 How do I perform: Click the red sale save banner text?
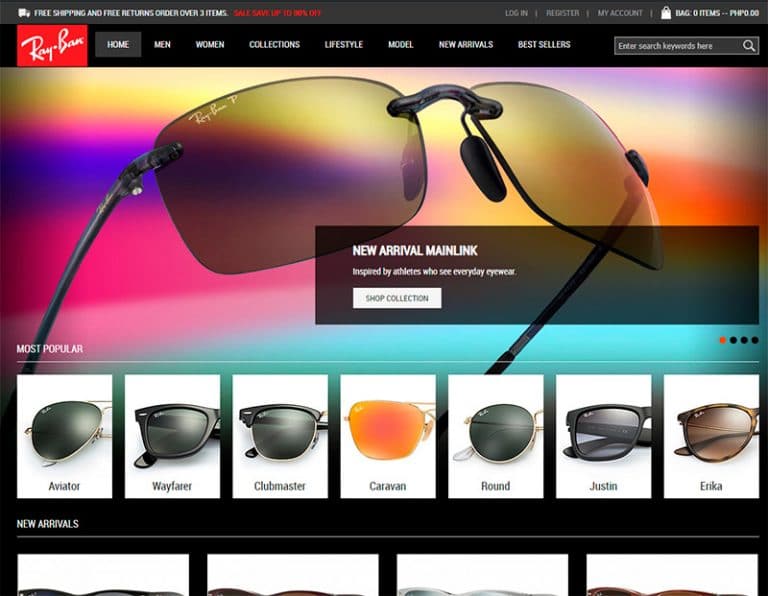click(277, 13)
